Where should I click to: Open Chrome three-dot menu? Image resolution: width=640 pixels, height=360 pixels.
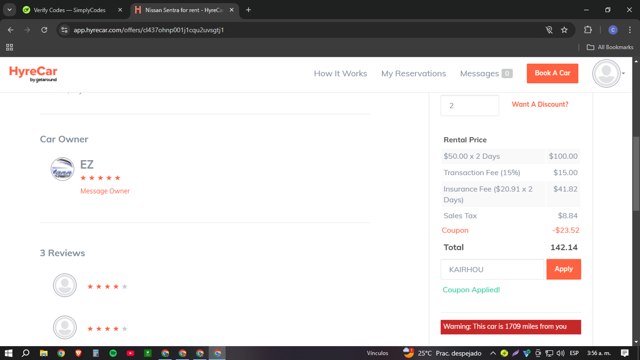pos(630,30)
